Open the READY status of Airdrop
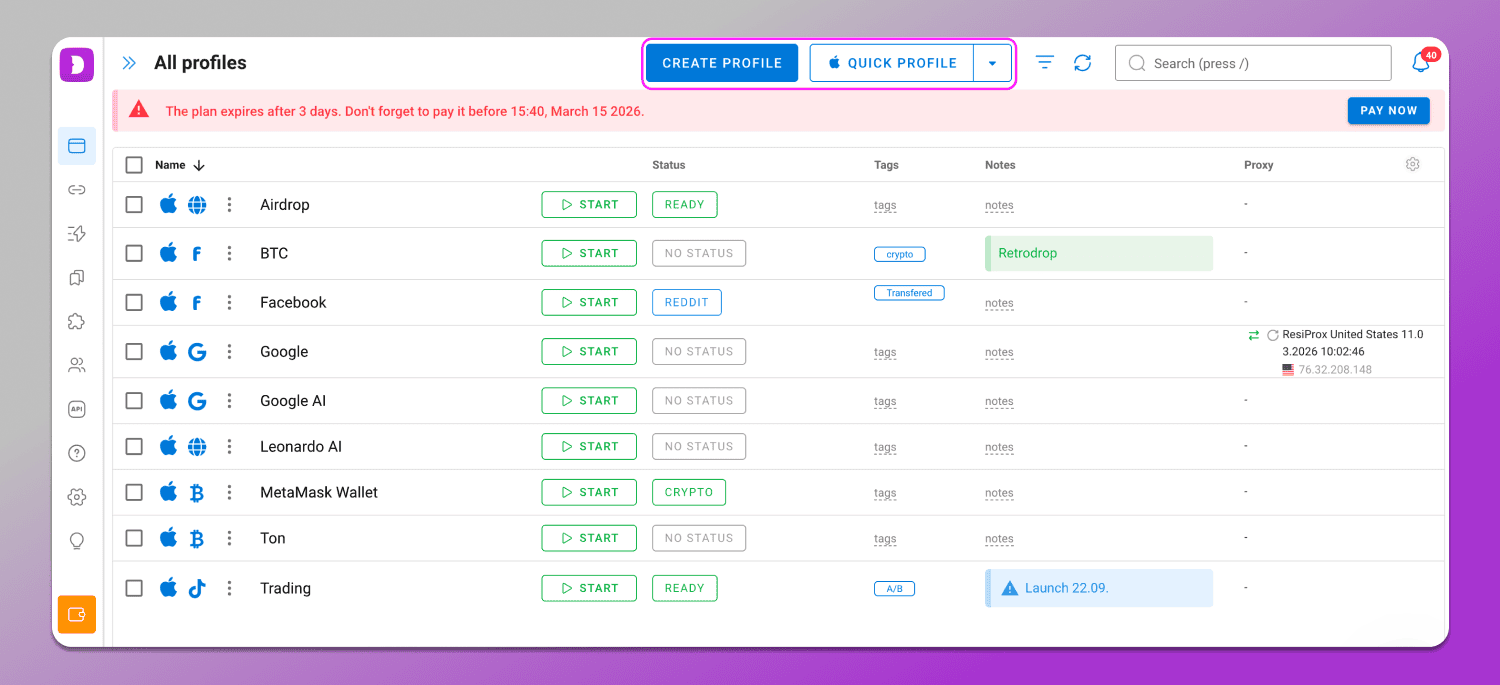 pyautogui.click(x=685, y=205)
